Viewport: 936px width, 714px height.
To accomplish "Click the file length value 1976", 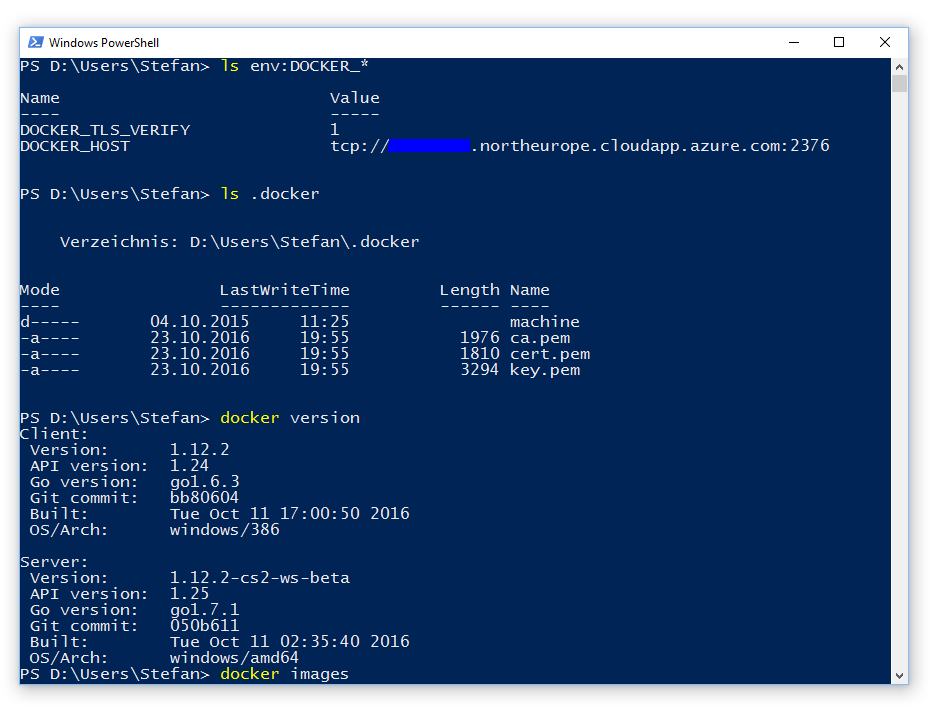I will coord(479,338).
